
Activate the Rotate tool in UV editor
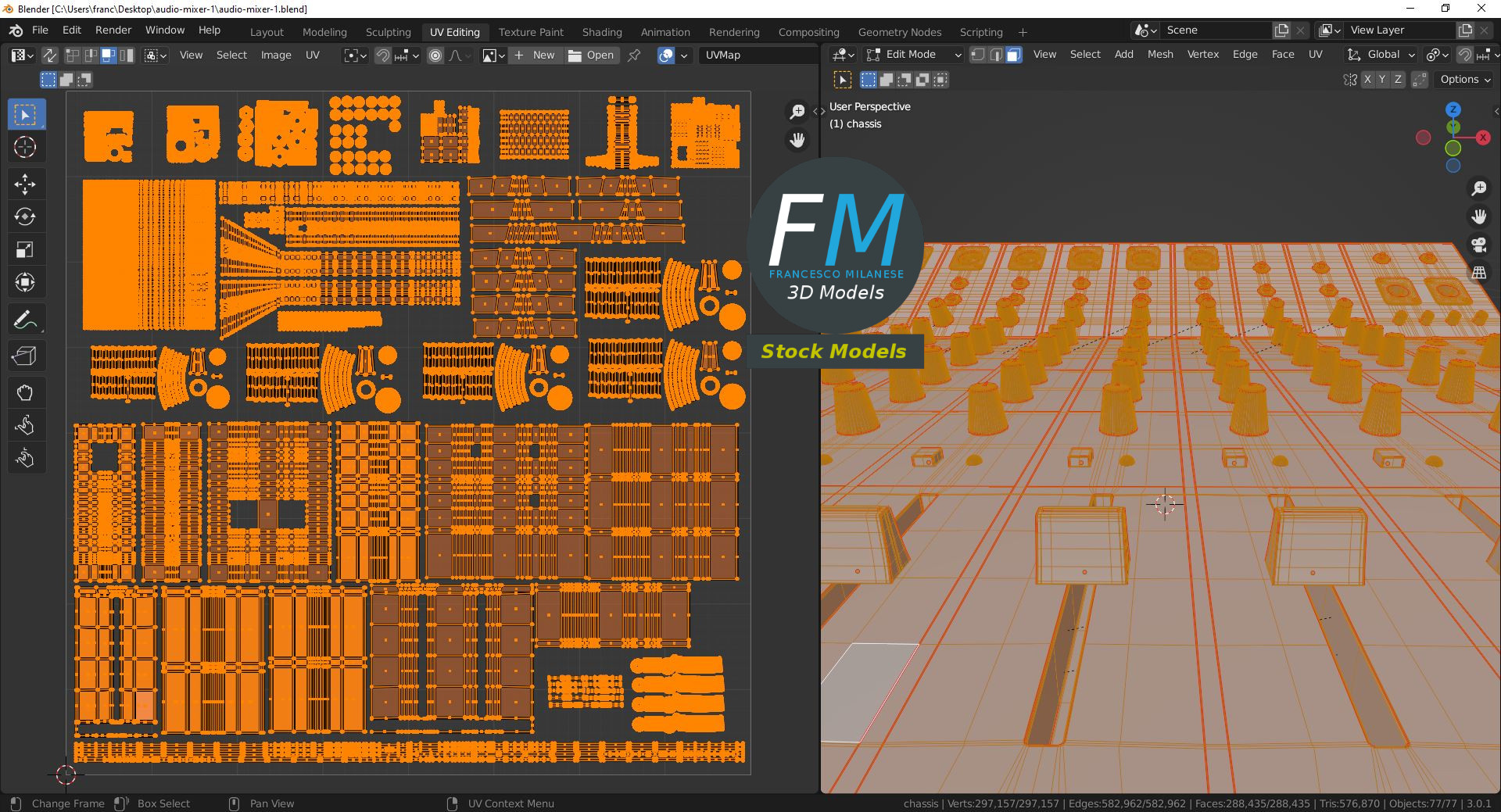click(25, 216)
